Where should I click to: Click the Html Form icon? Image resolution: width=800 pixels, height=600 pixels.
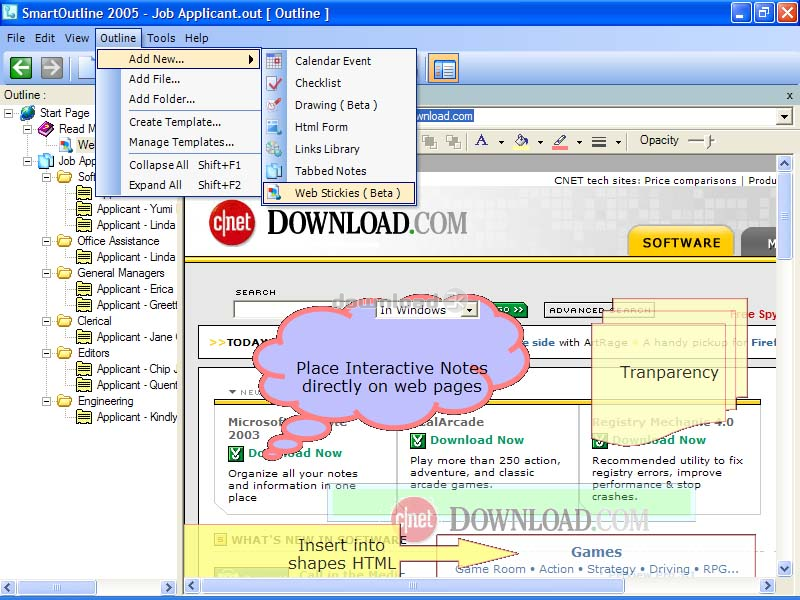pyautogui.click(x=274, y=127)
